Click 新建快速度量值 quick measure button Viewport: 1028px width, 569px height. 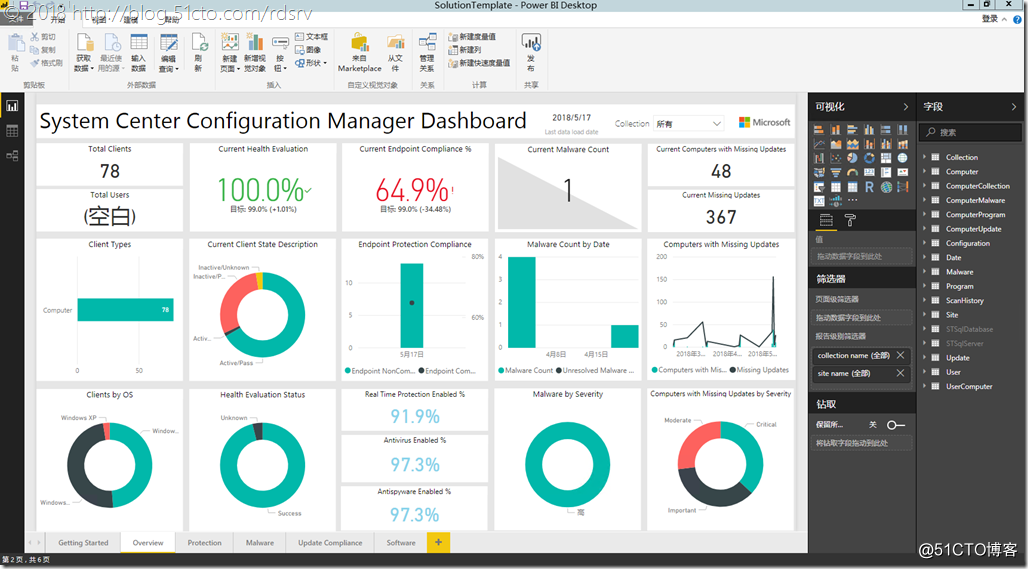click(x=479, y=63)
